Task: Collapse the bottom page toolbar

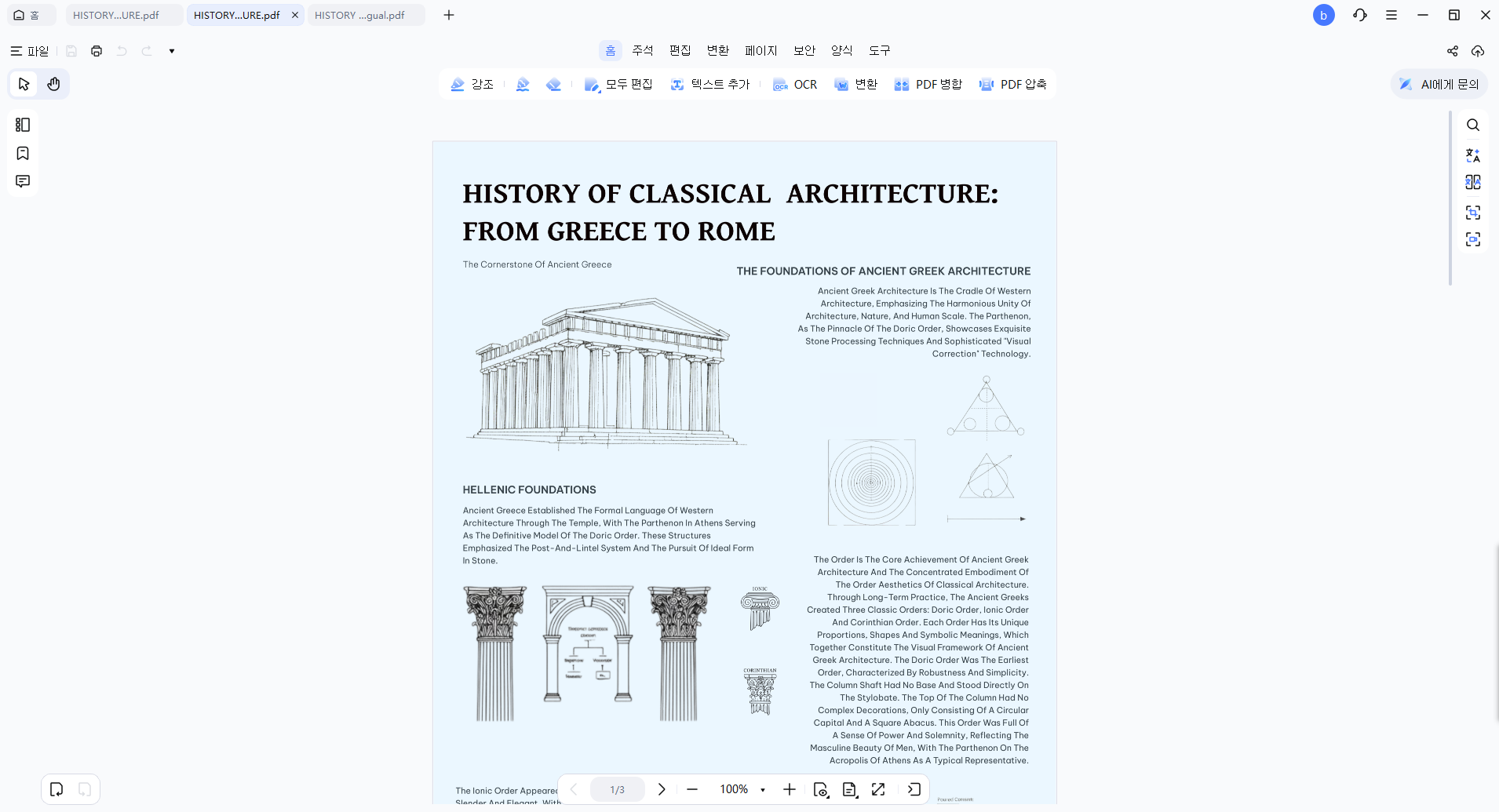Action: [x=914, y=789]
